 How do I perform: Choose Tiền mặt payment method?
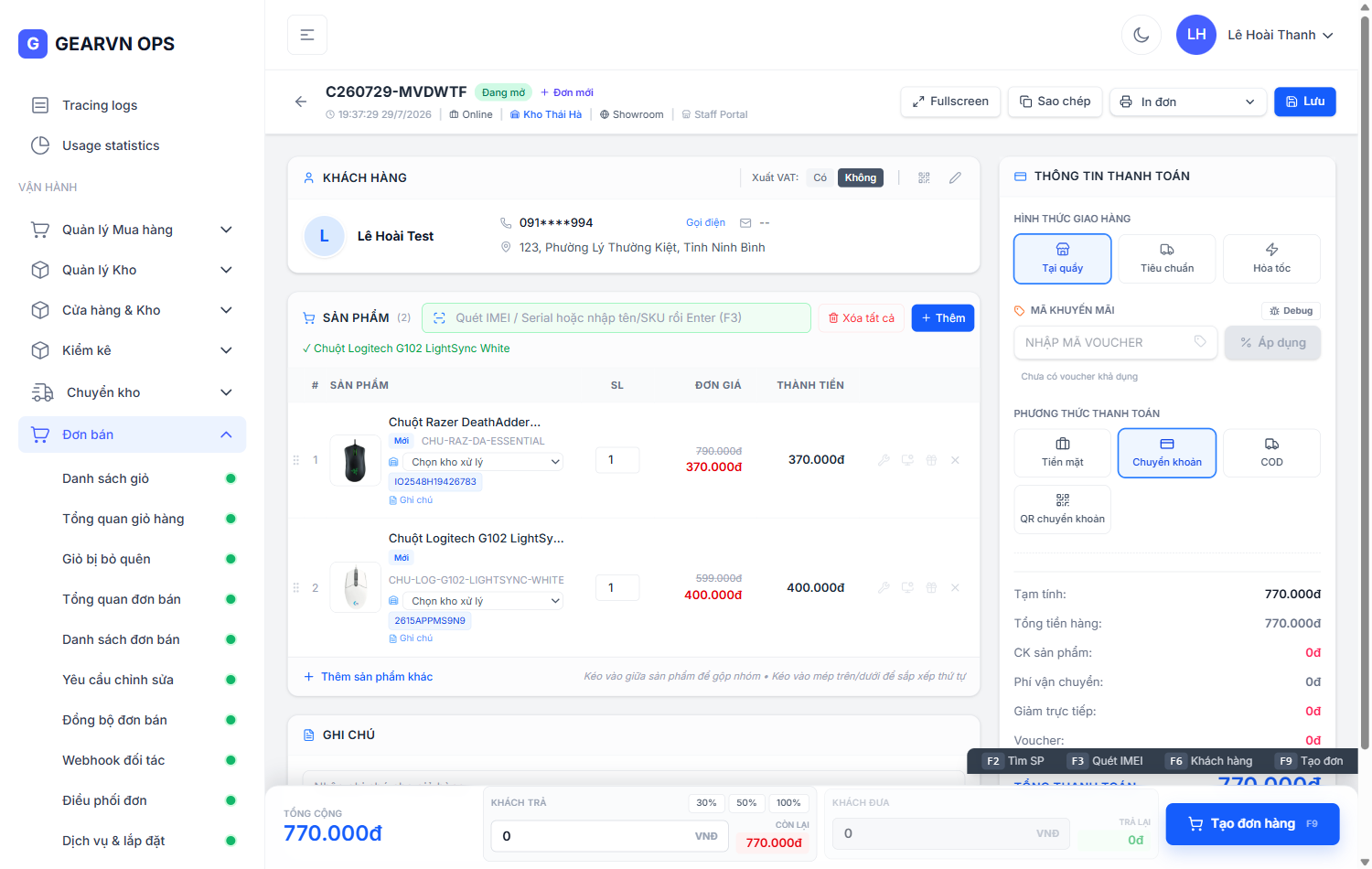pos(1063,453)
